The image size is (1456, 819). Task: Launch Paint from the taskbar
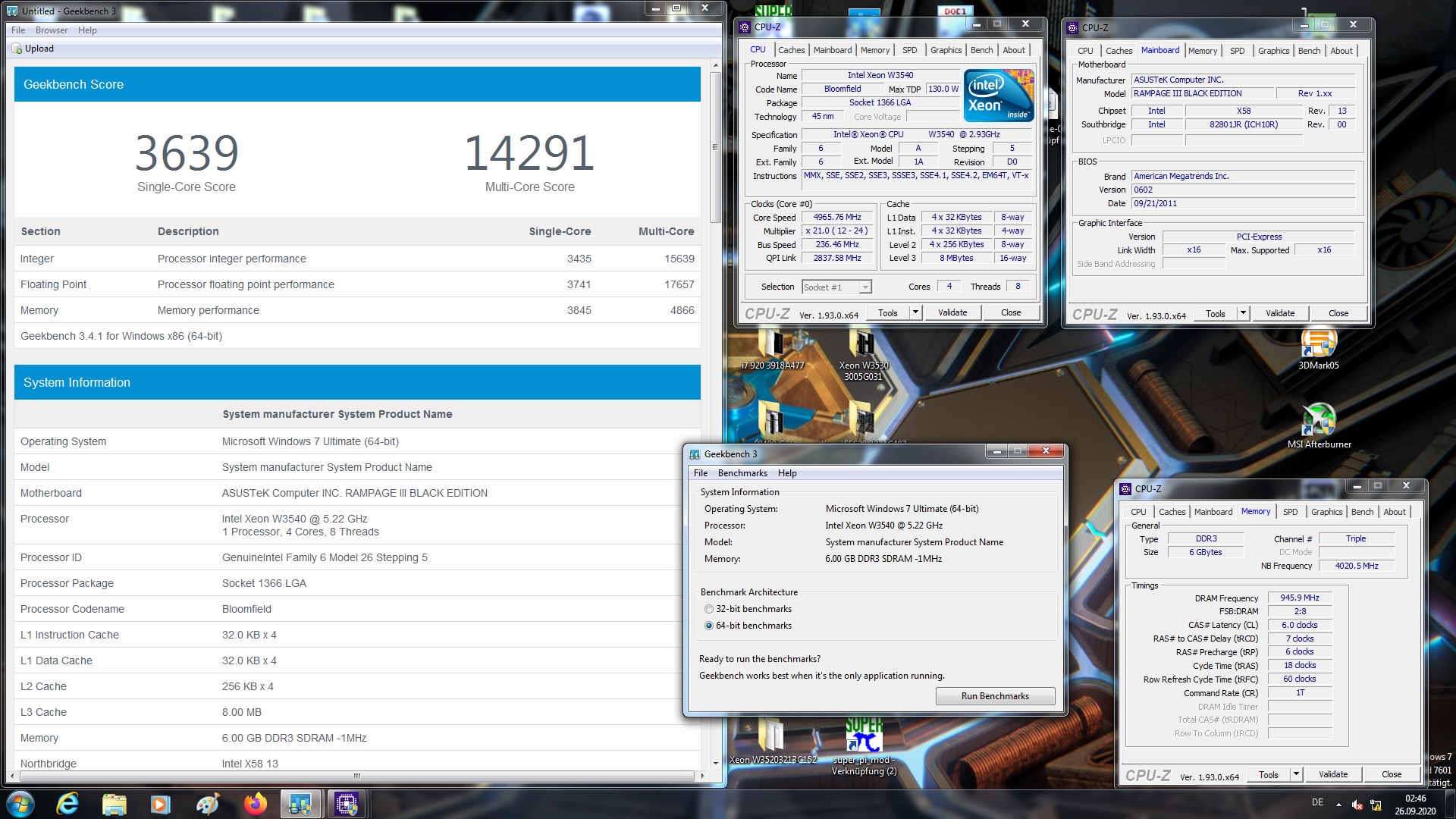click(x=208, y=804)
